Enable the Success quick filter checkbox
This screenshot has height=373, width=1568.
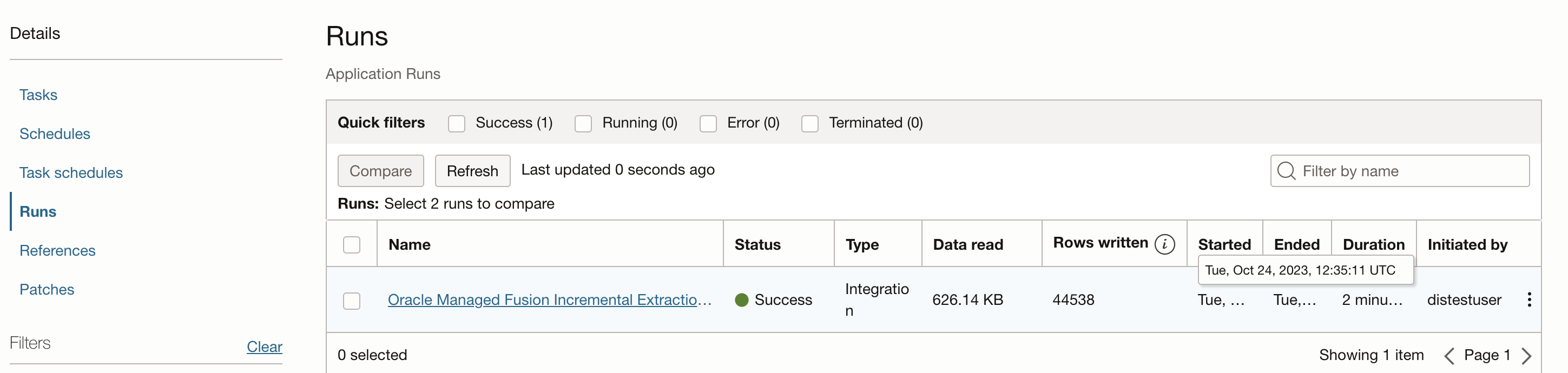(457, 123)
